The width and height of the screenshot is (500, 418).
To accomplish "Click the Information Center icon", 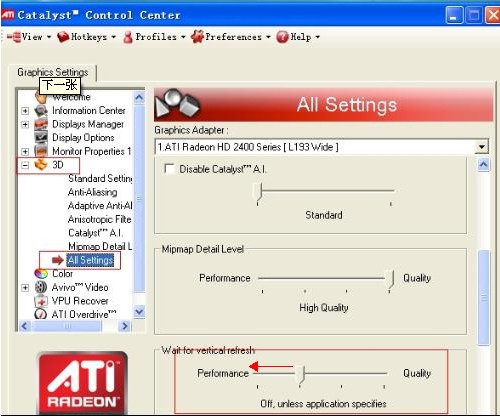I will coord(41,110).
